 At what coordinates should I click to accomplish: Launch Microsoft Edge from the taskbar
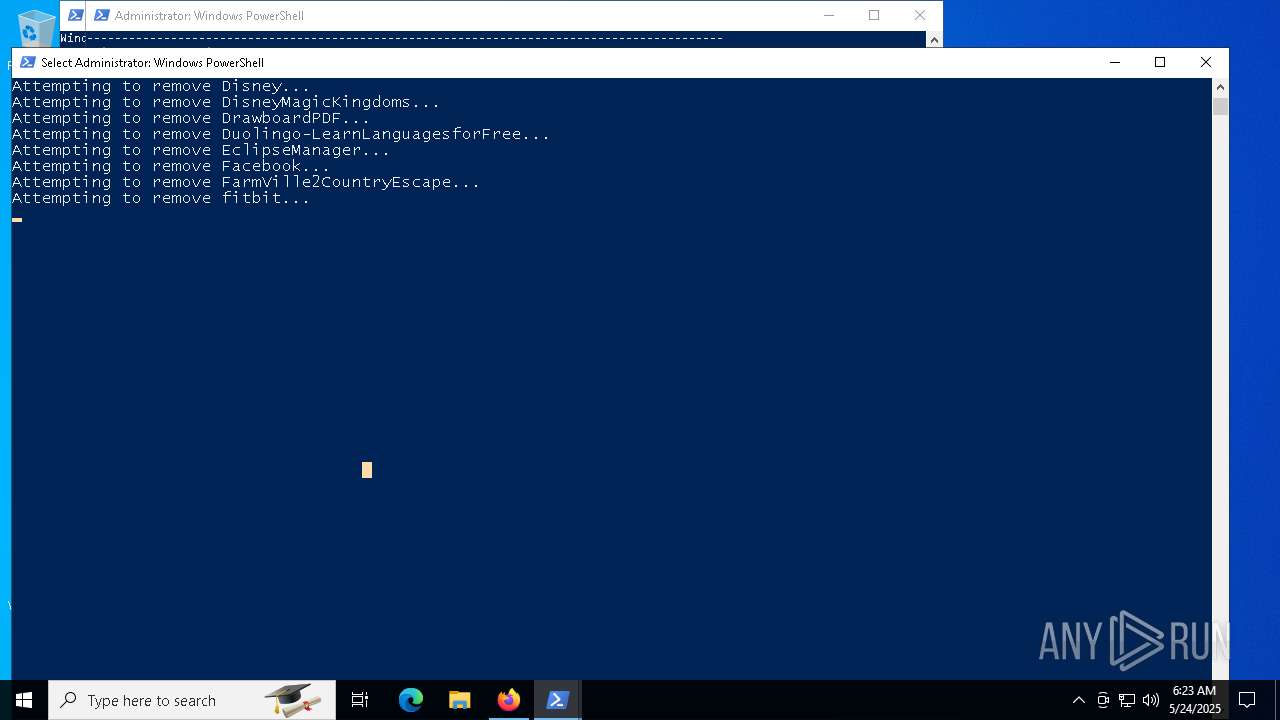[x=411, y=700]
